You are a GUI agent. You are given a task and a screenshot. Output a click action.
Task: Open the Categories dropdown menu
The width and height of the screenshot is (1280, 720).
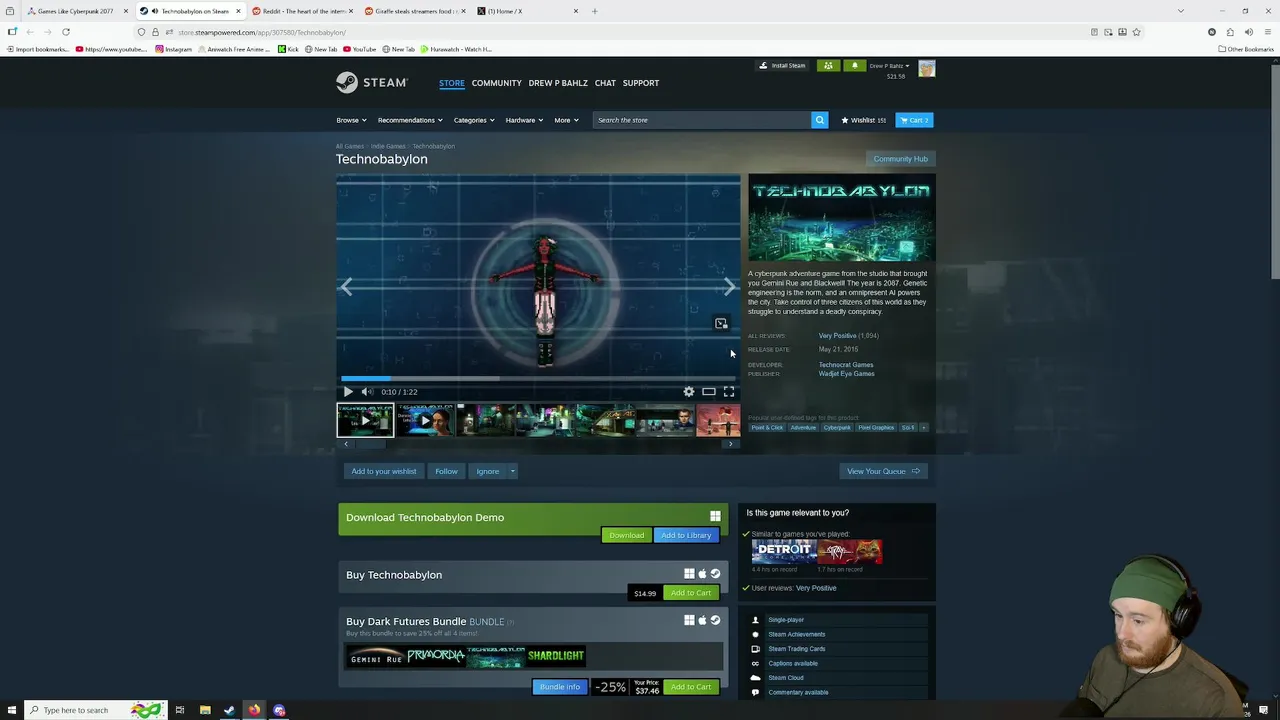pos(473,120)
